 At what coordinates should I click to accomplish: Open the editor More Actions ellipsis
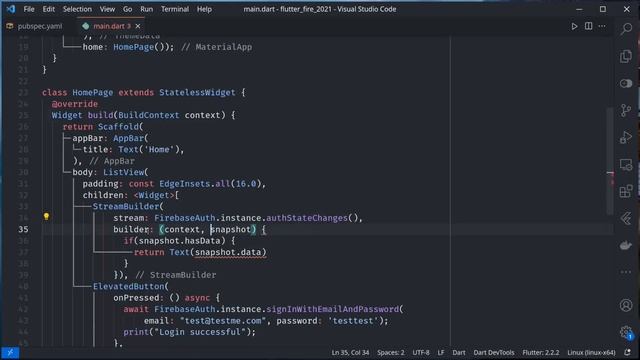[x=602, y=26]
